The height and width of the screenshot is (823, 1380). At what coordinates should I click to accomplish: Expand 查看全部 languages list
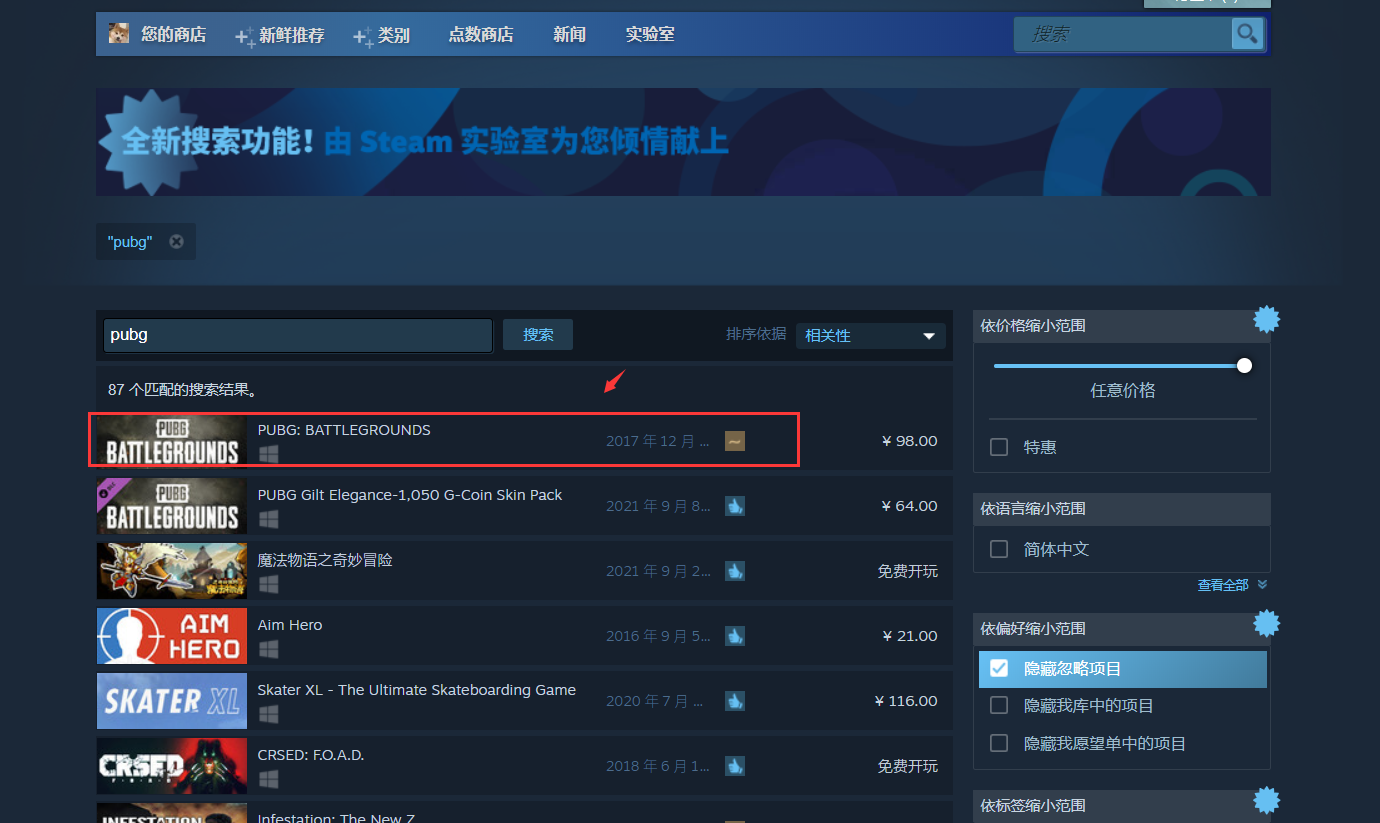coord(1232,585)
